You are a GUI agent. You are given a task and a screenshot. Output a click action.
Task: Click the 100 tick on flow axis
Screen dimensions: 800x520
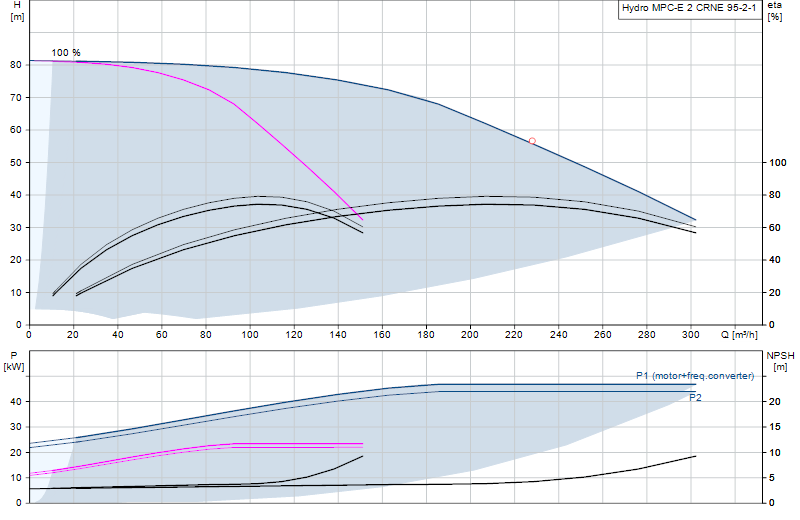pyautogui.click(x=249, y=335)
